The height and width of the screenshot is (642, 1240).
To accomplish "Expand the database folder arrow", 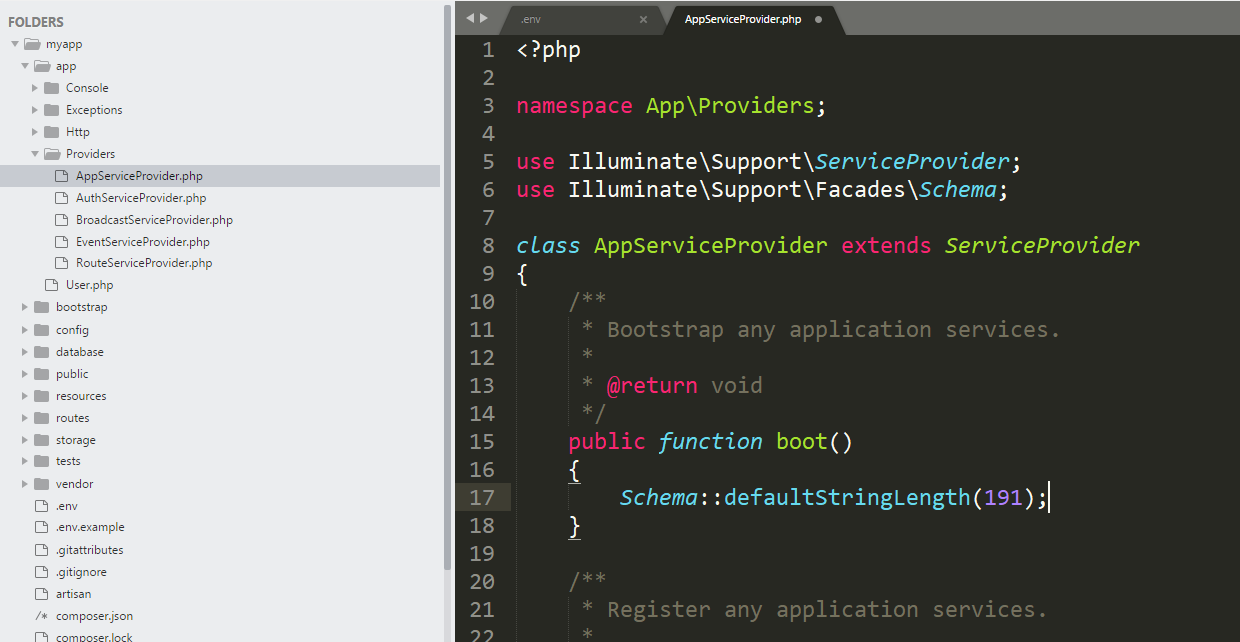I will tap(25, 352).
